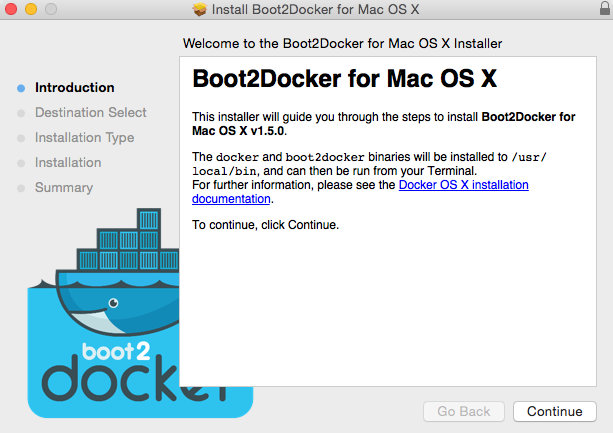Click the Boot2Docker for Mac OS X heading
Screen dimensions: 613x433
(x=344, y=79)
